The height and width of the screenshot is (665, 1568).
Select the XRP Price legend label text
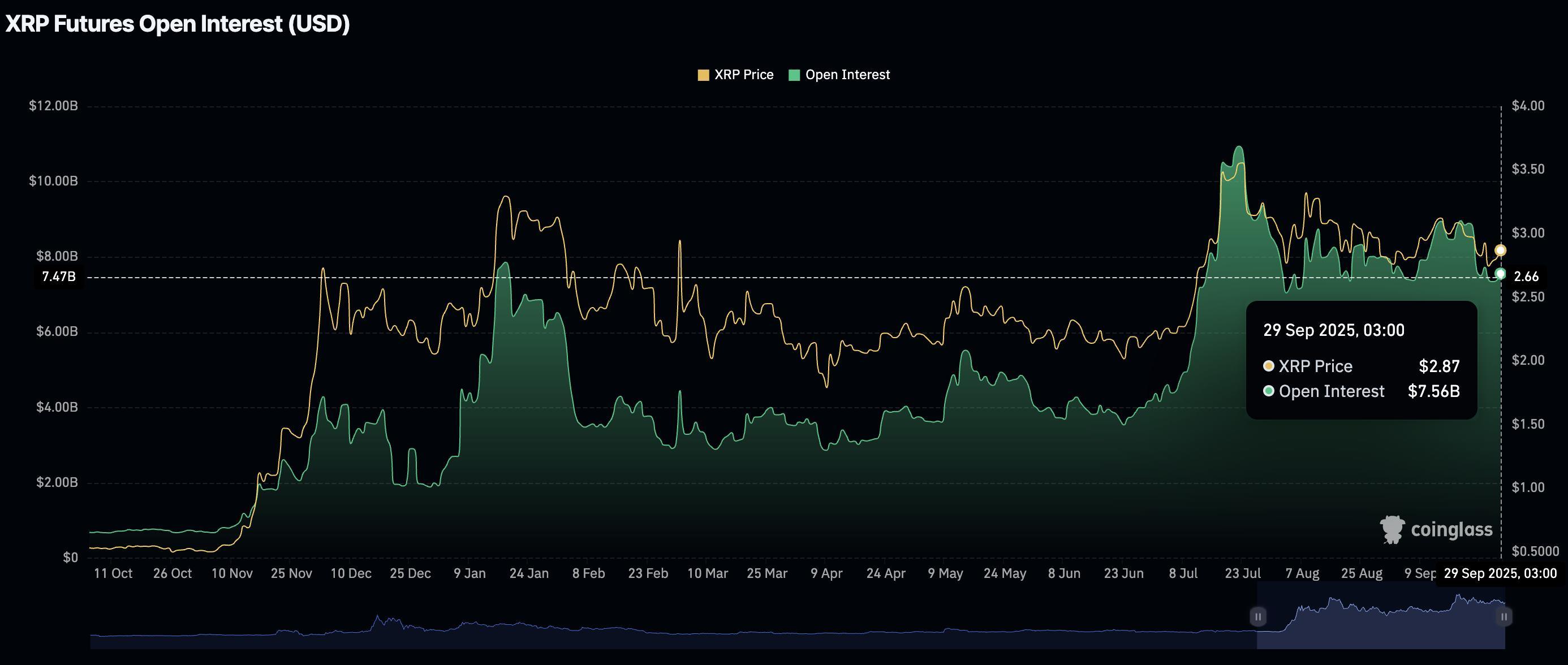pos(744,74)
